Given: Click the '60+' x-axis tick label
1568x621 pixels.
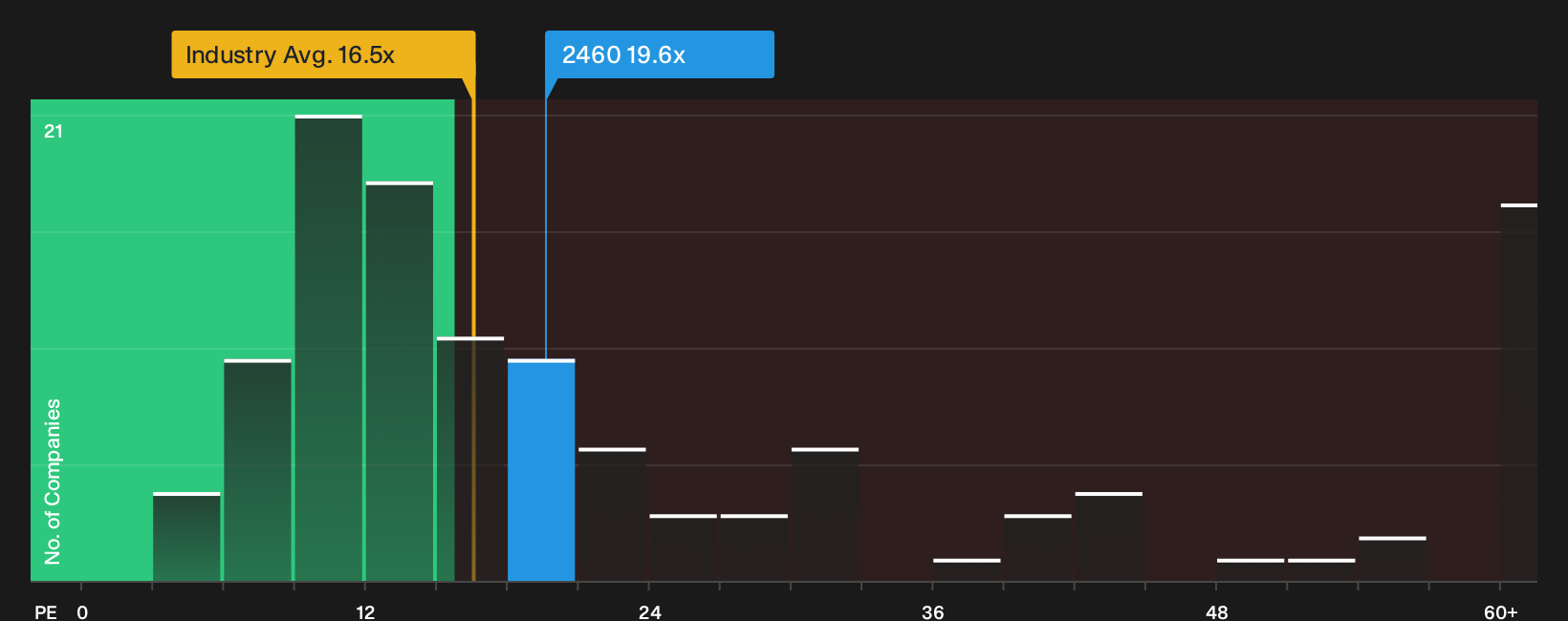Looking at the screenshot, I should pos(1501,611).
